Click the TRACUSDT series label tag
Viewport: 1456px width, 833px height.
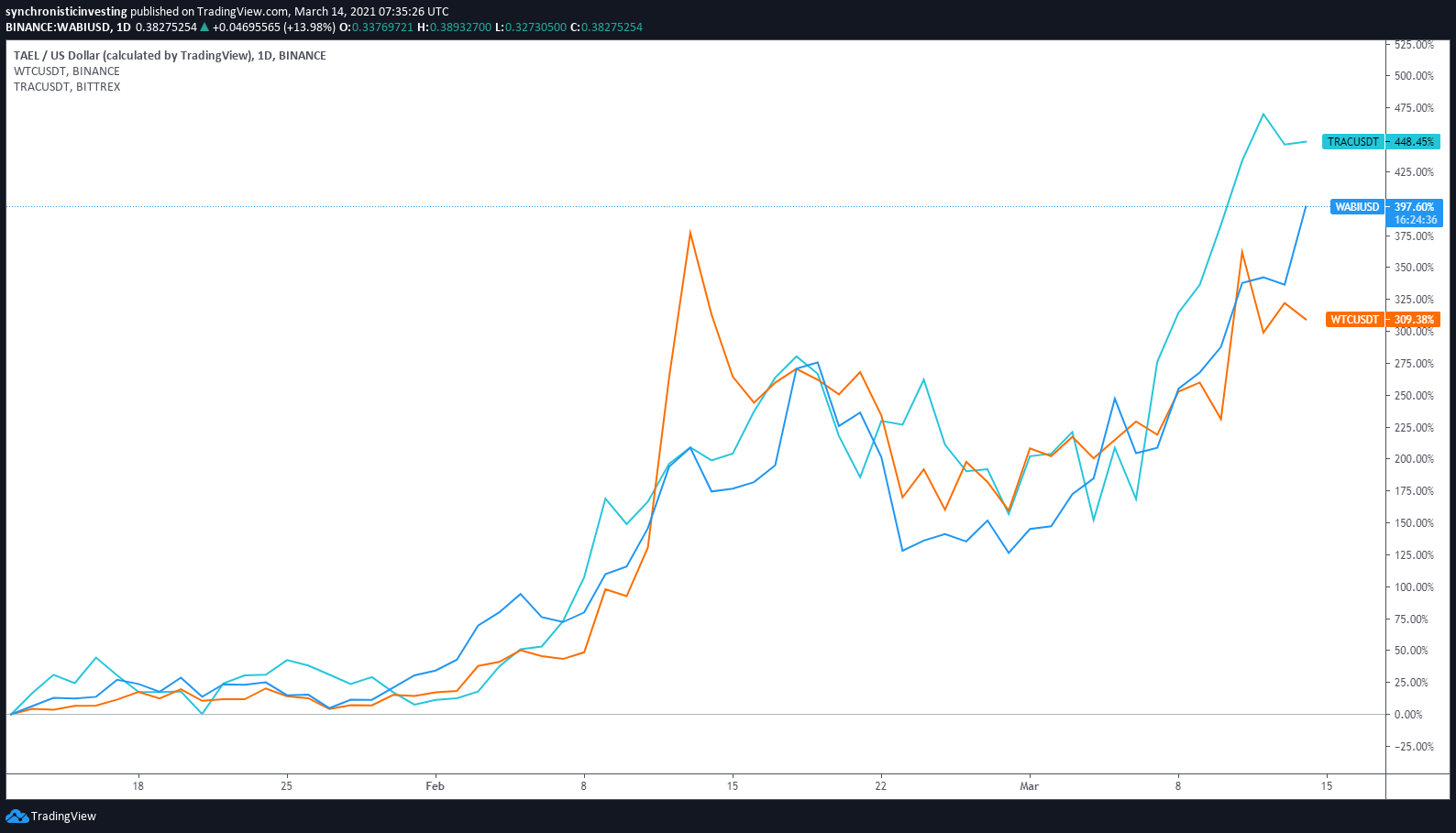[1352, 142]
